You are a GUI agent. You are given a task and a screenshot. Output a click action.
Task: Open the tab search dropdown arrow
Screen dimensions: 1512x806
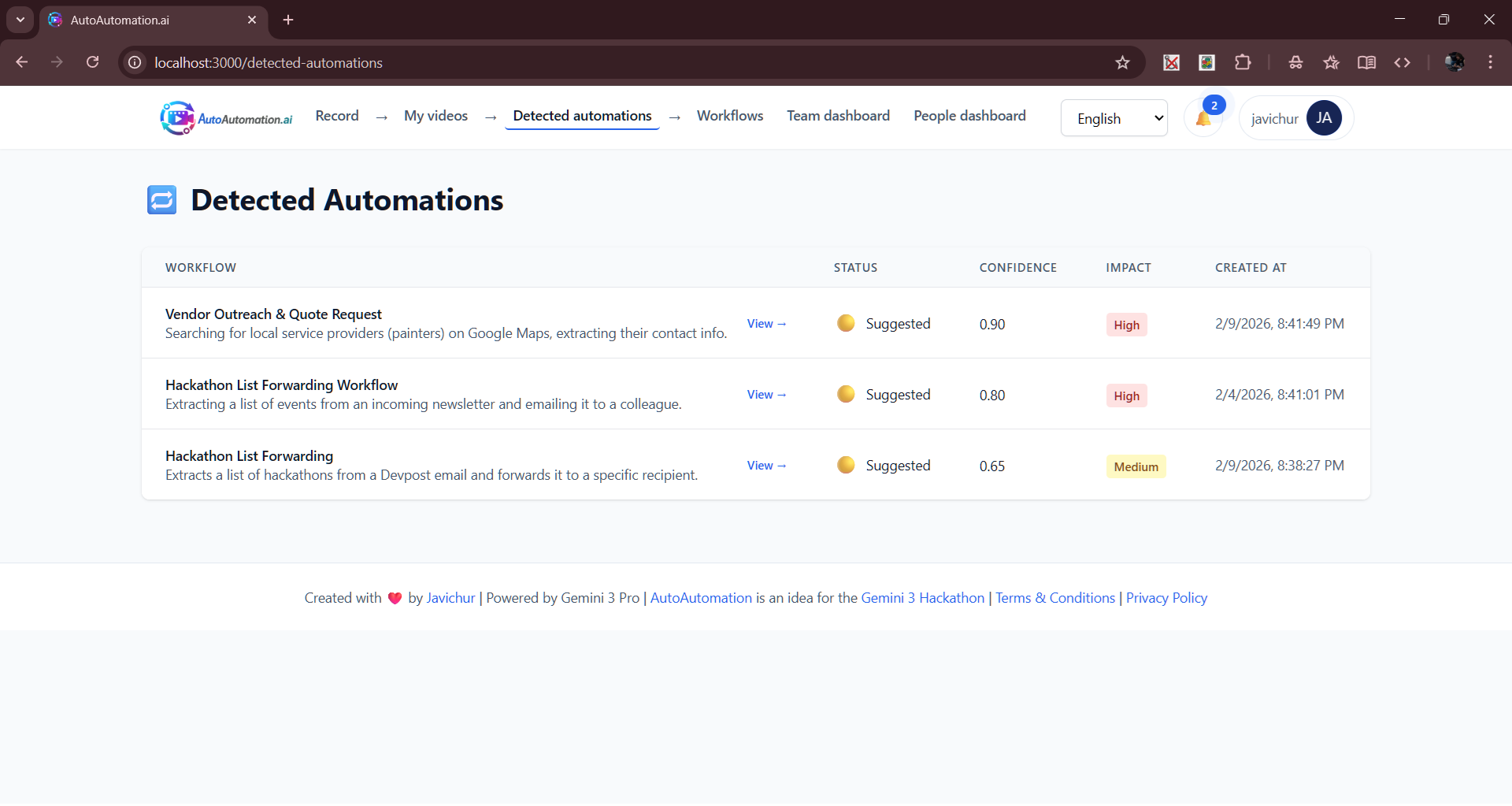click(20, 20)
